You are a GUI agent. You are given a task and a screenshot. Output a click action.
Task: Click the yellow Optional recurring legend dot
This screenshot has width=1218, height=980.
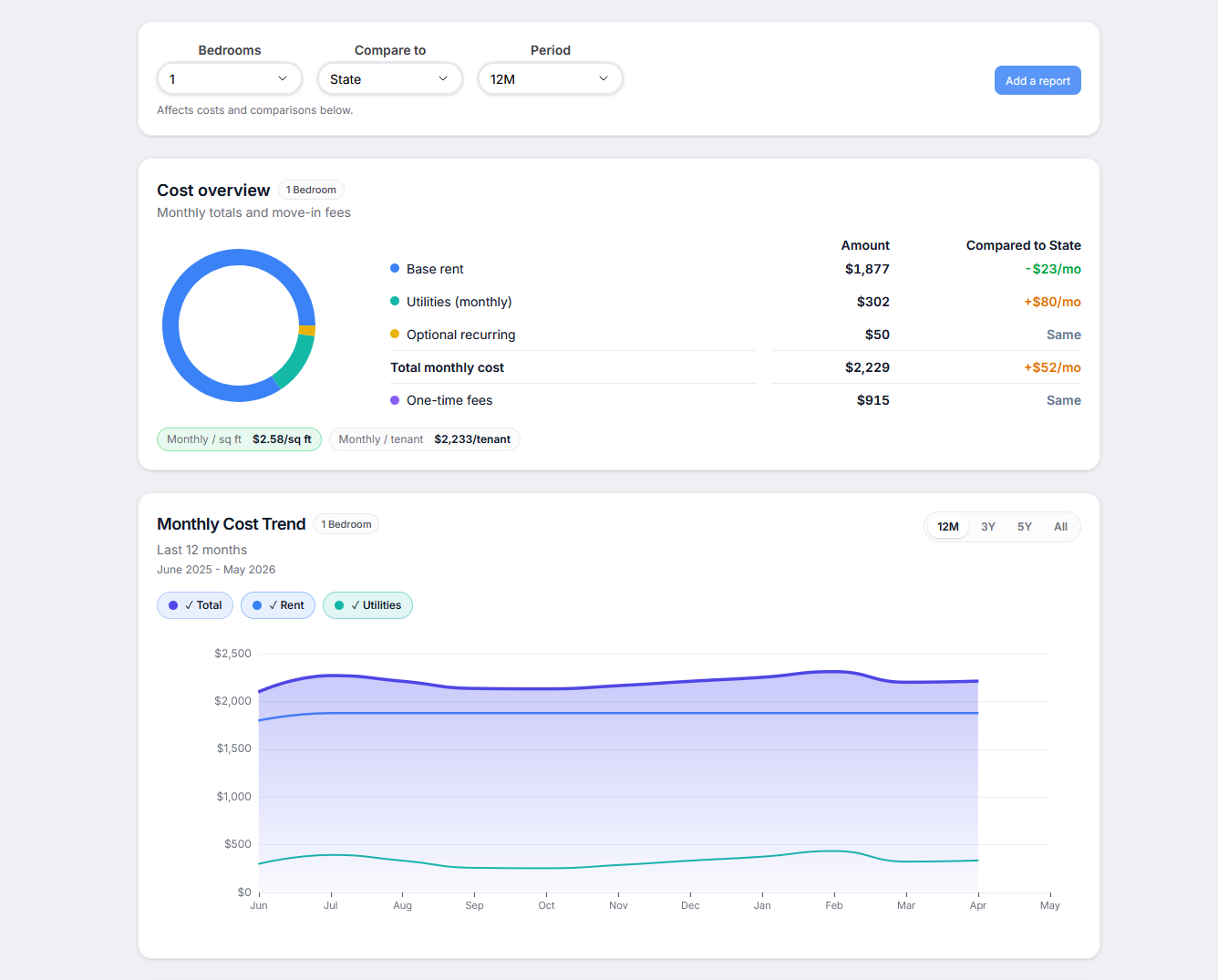point(395,334)
